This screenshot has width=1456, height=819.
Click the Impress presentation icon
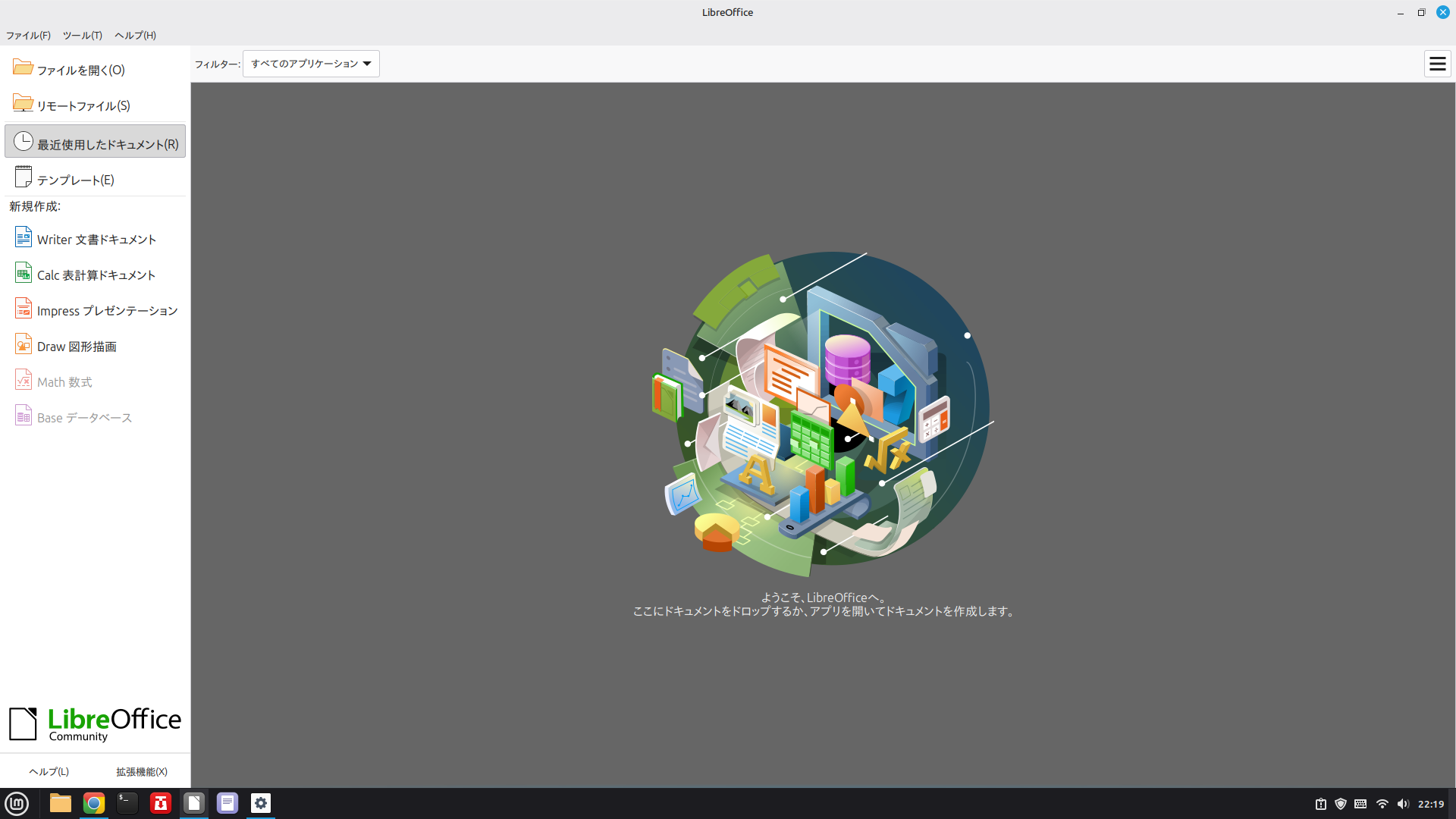(24, 309)
